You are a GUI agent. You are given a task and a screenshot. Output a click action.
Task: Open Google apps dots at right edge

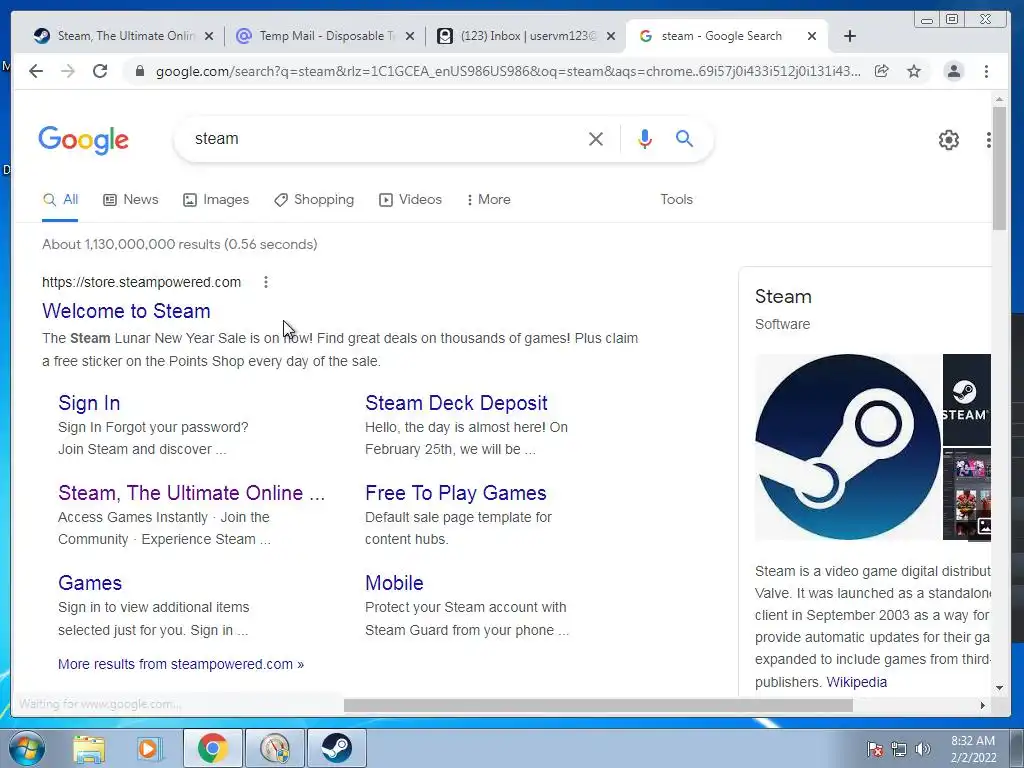tap(988, 140)
